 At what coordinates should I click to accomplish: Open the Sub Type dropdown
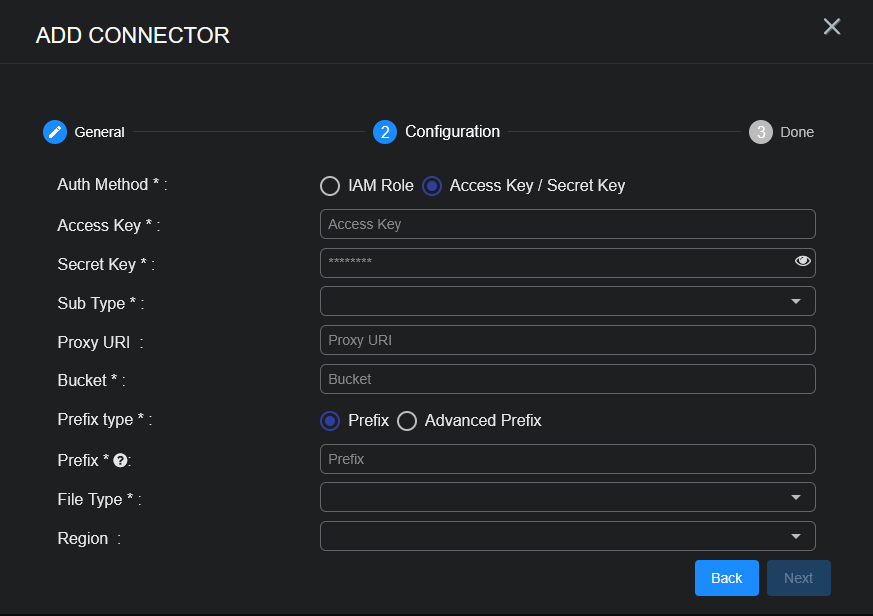(567, 301)
